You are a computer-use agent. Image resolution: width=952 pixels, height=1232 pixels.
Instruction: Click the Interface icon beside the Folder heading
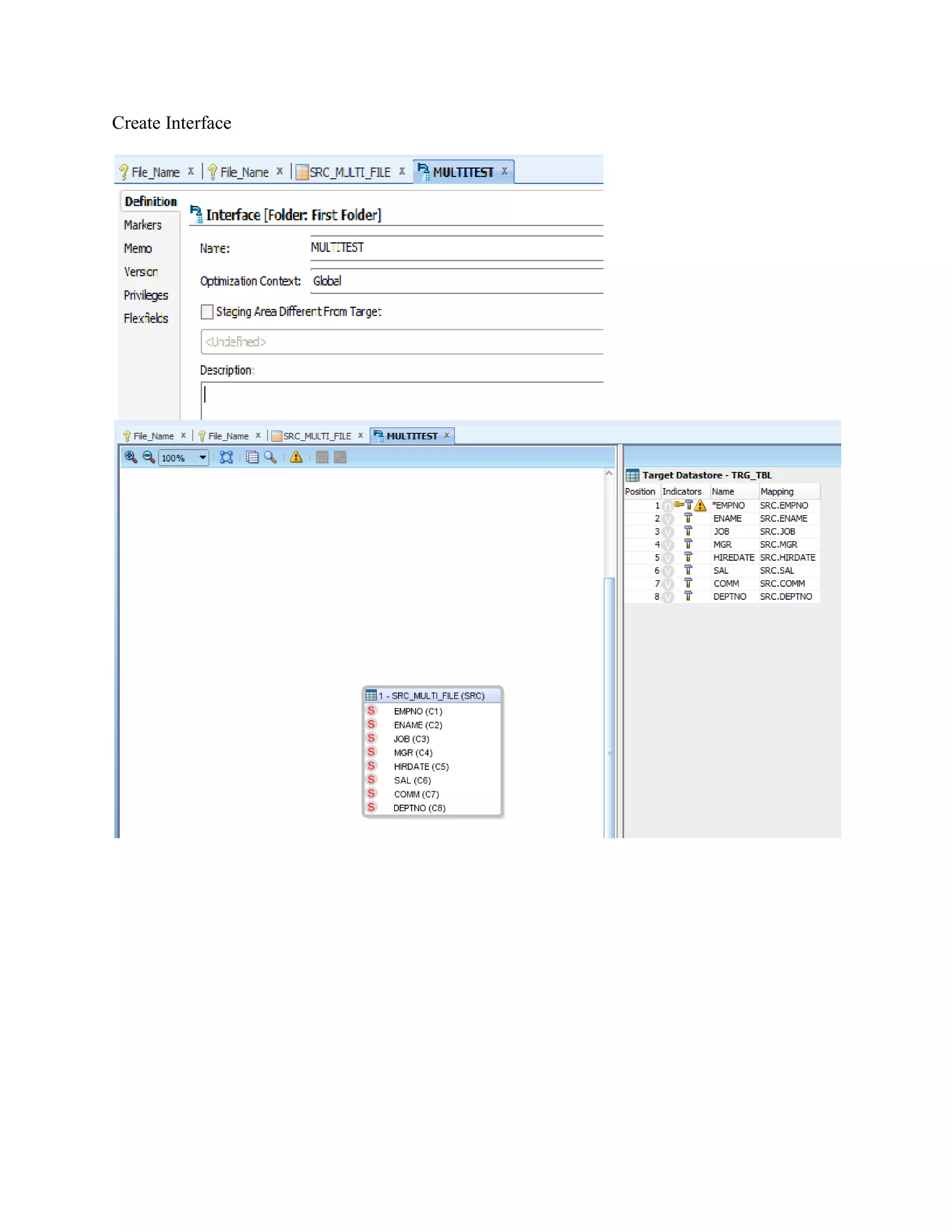[196, 214]
